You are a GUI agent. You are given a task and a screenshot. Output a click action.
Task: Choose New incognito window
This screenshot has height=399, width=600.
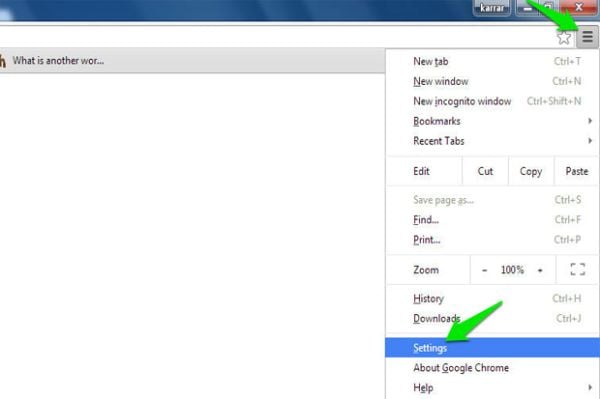(x=492, y=101)
